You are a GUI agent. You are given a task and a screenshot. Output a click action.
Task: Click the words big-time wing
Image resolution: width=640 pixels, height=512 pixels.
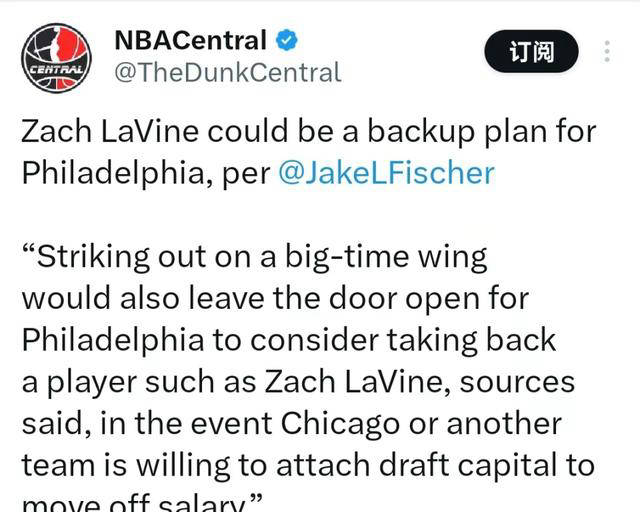[386, 258]
